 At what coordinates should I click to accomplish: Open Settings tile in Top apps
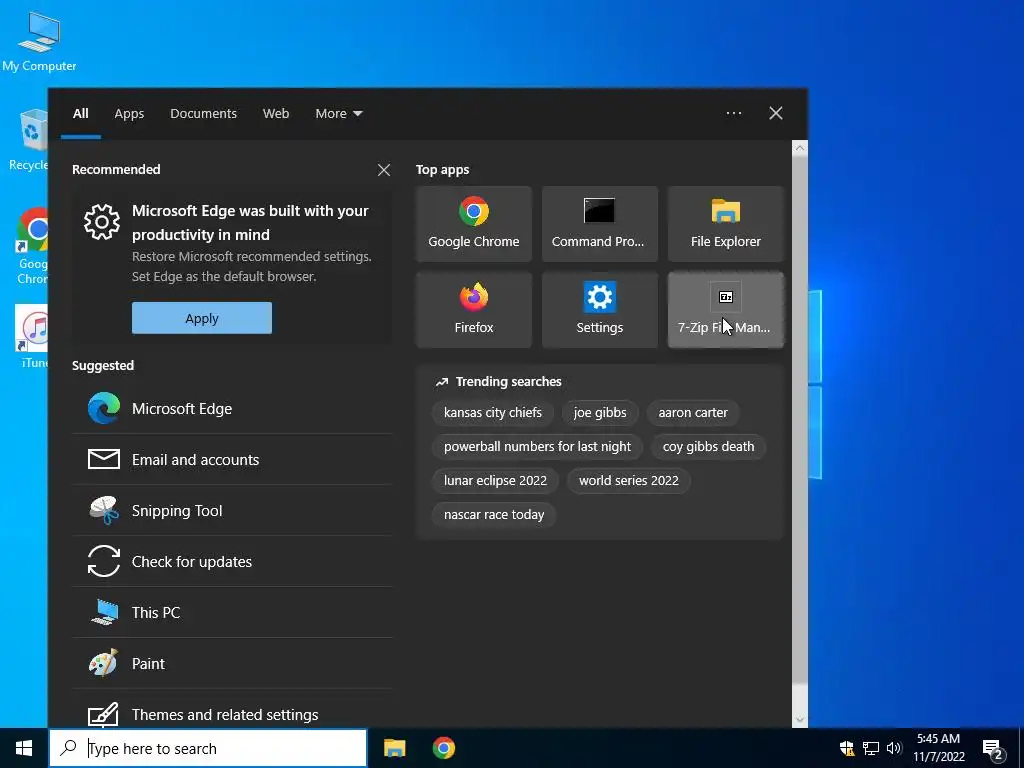pyautogui.click(x=600, y=310)
